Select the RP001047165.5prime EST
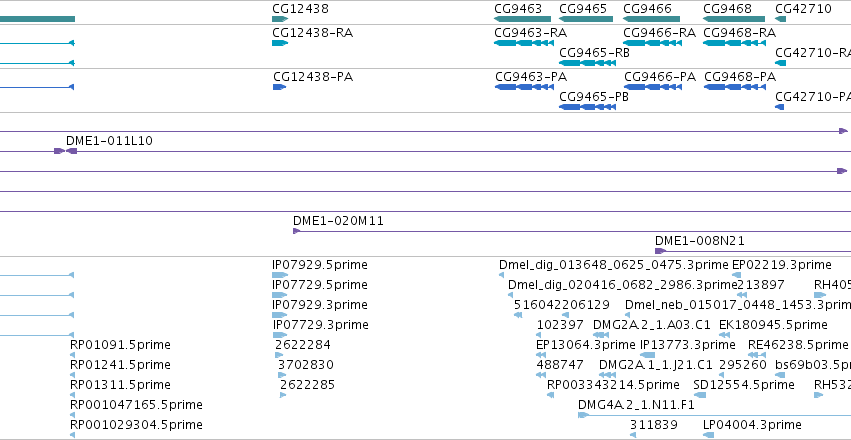Viewport: 851px width, 440px height. point(72,415)
